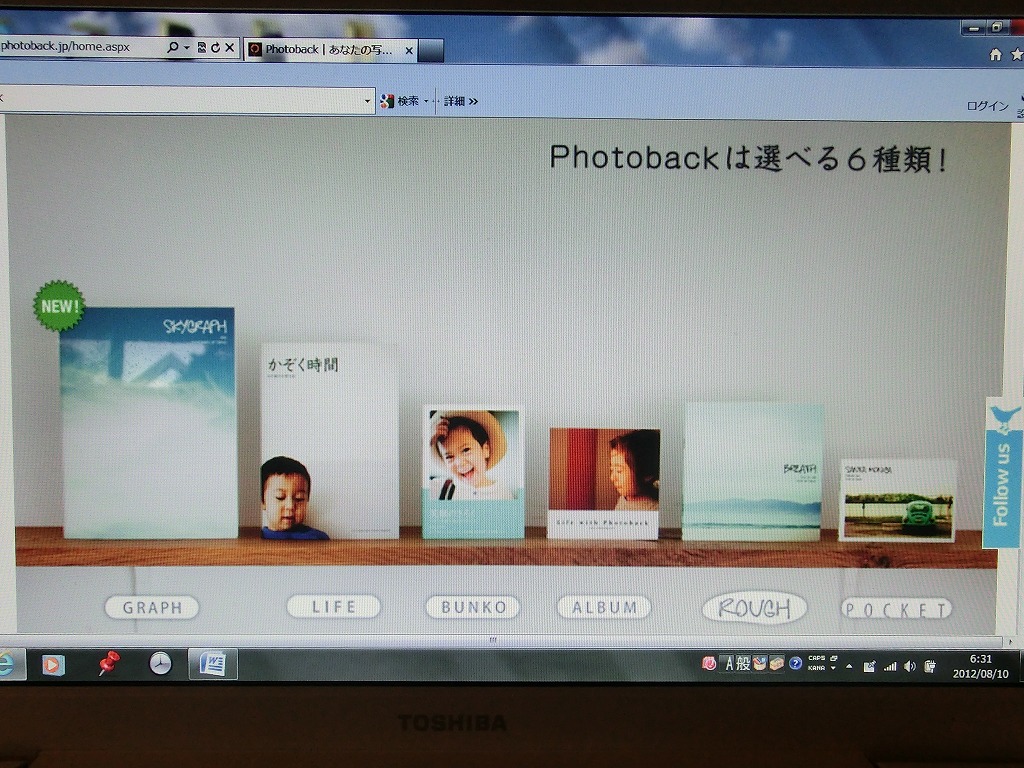Click the power plug battery tray icon
Image resolution: width=1024 pixels, height=768 pixels.
click(x=930, y=667)
